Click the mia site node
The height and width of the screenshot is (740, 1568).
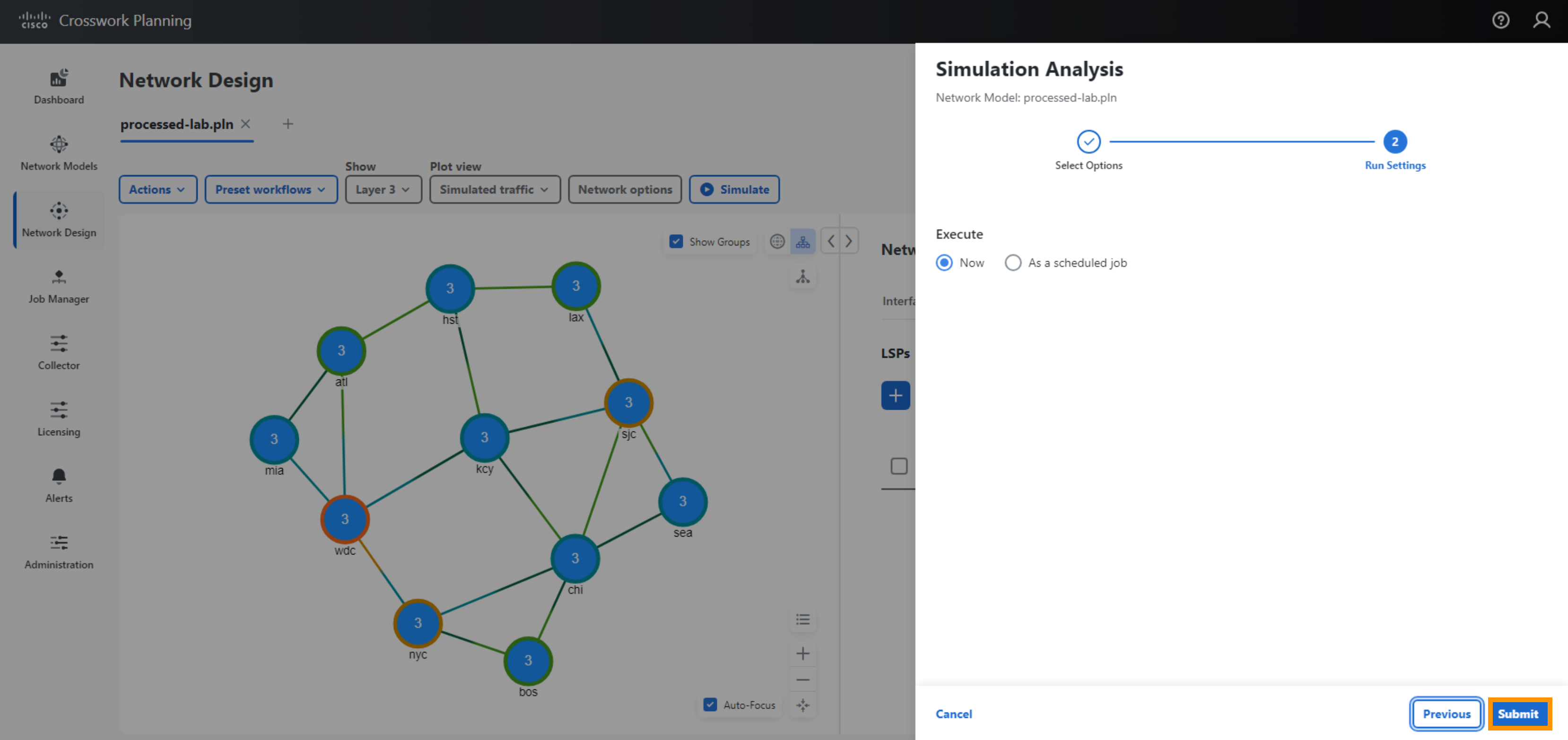coord(274,439)
